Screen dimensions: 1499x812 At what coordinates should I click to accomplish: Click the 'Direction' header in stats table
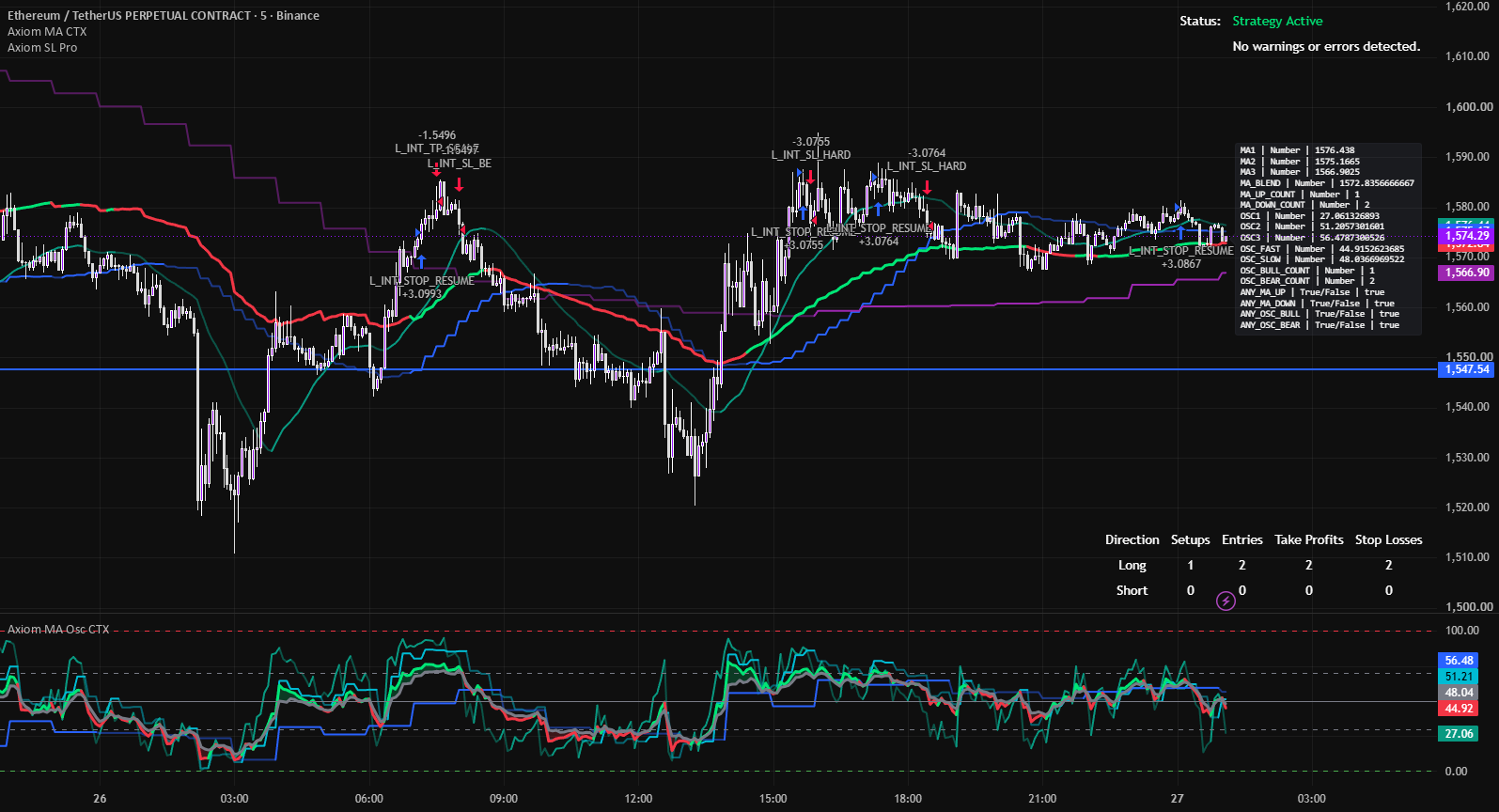pos(1132,539)
